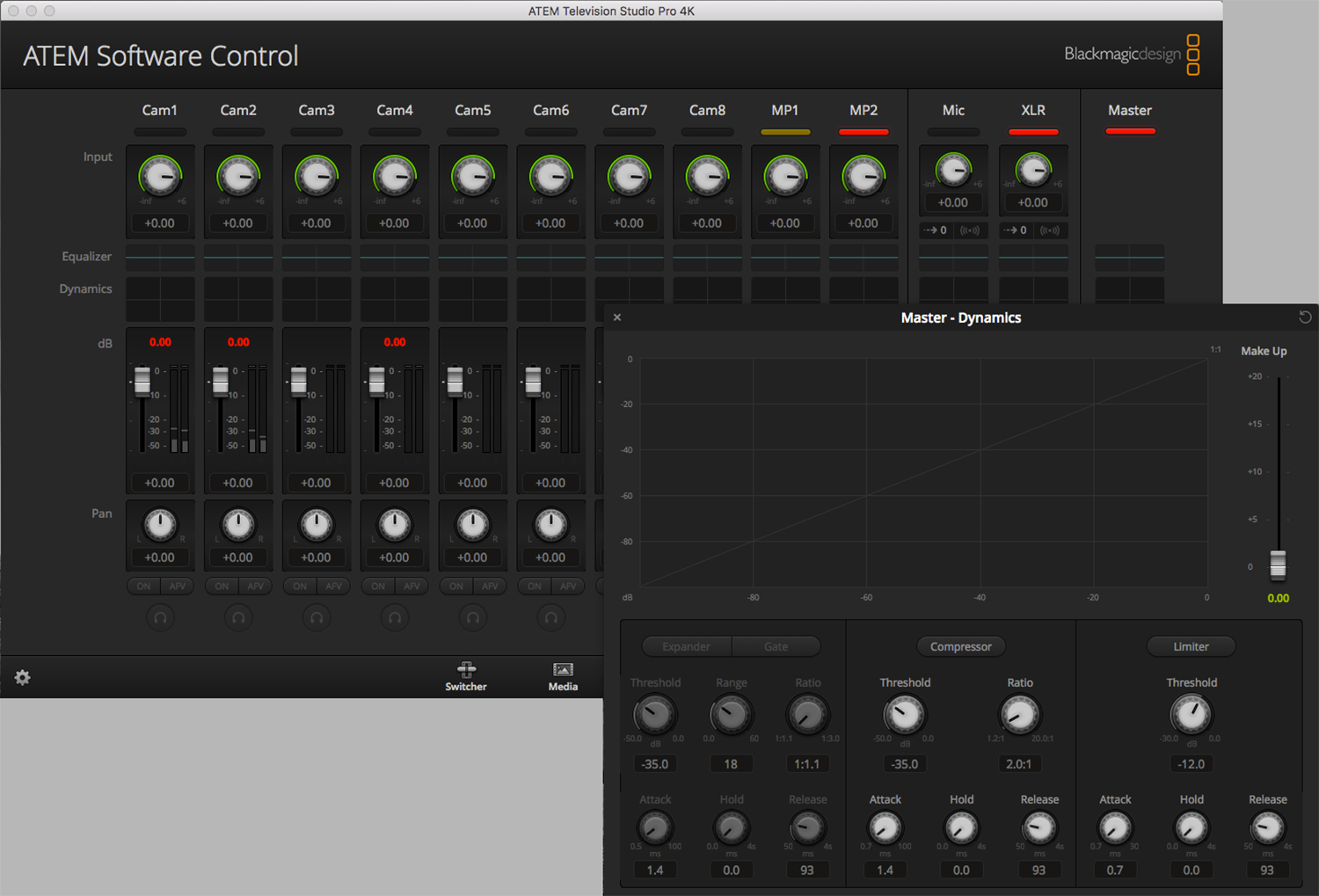Open settings with the gear icon
This screenshot has width=1319, height=896.
(23, 677)
